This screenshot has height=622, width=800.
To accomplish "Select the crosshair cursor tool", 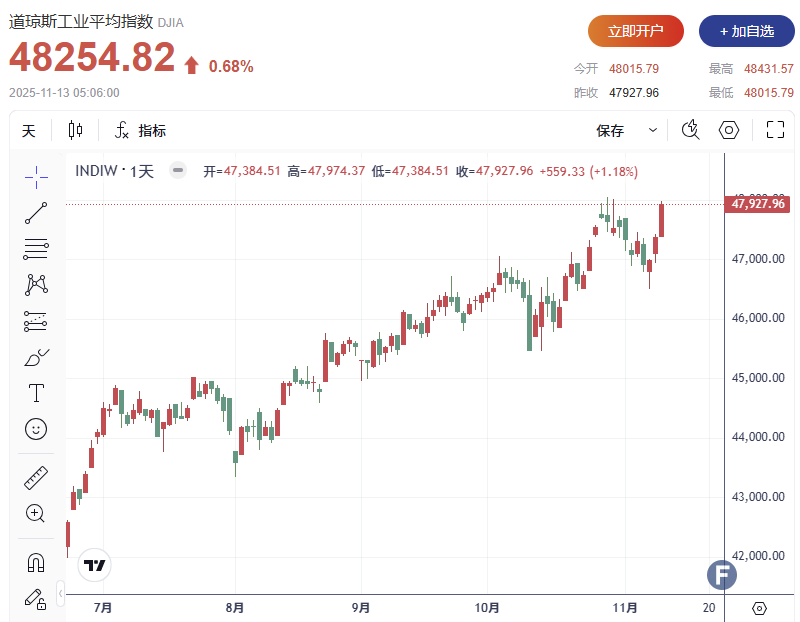I will pos(36,177).
